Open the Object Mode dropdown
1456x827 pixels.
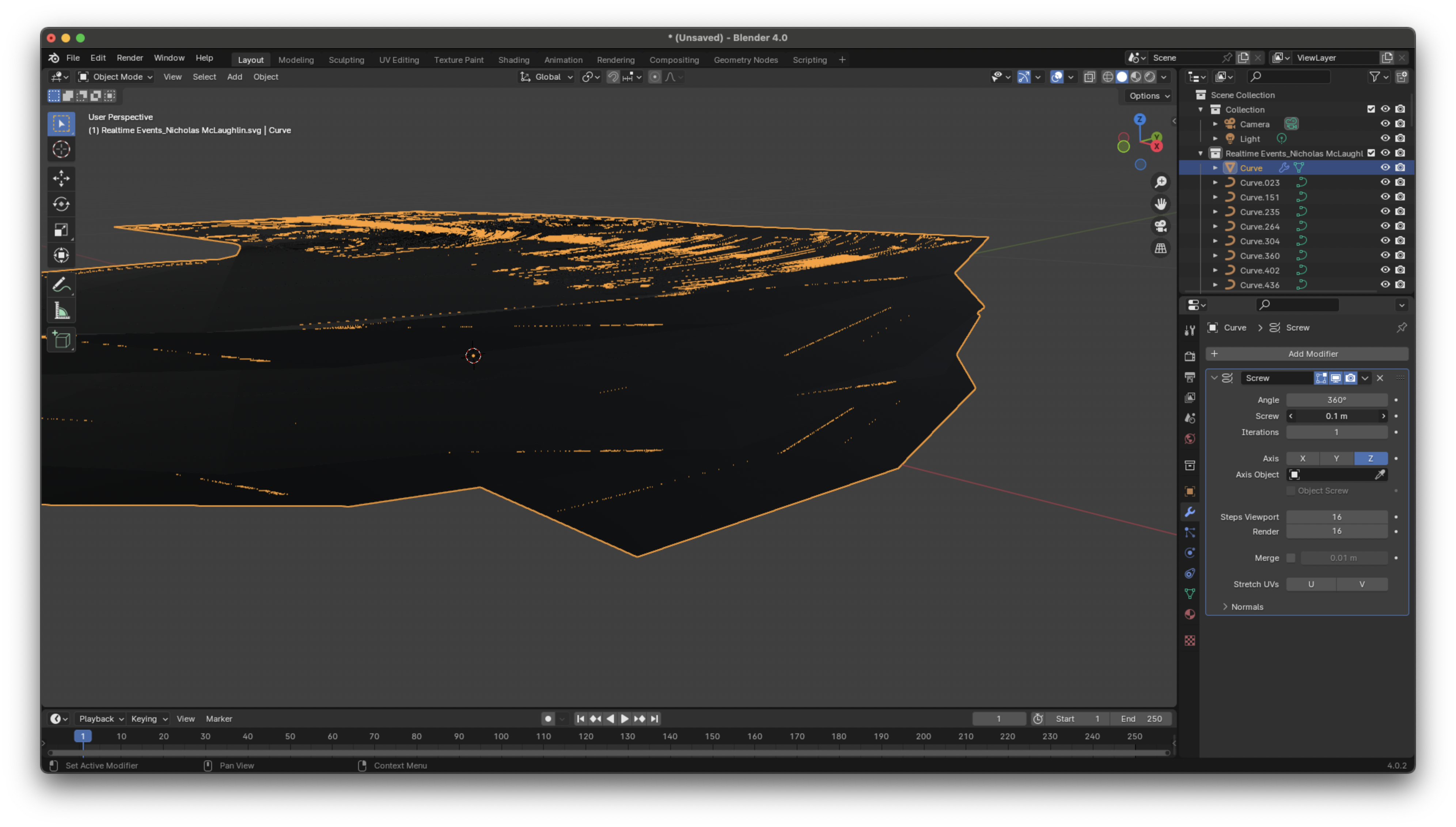(116, 77)
